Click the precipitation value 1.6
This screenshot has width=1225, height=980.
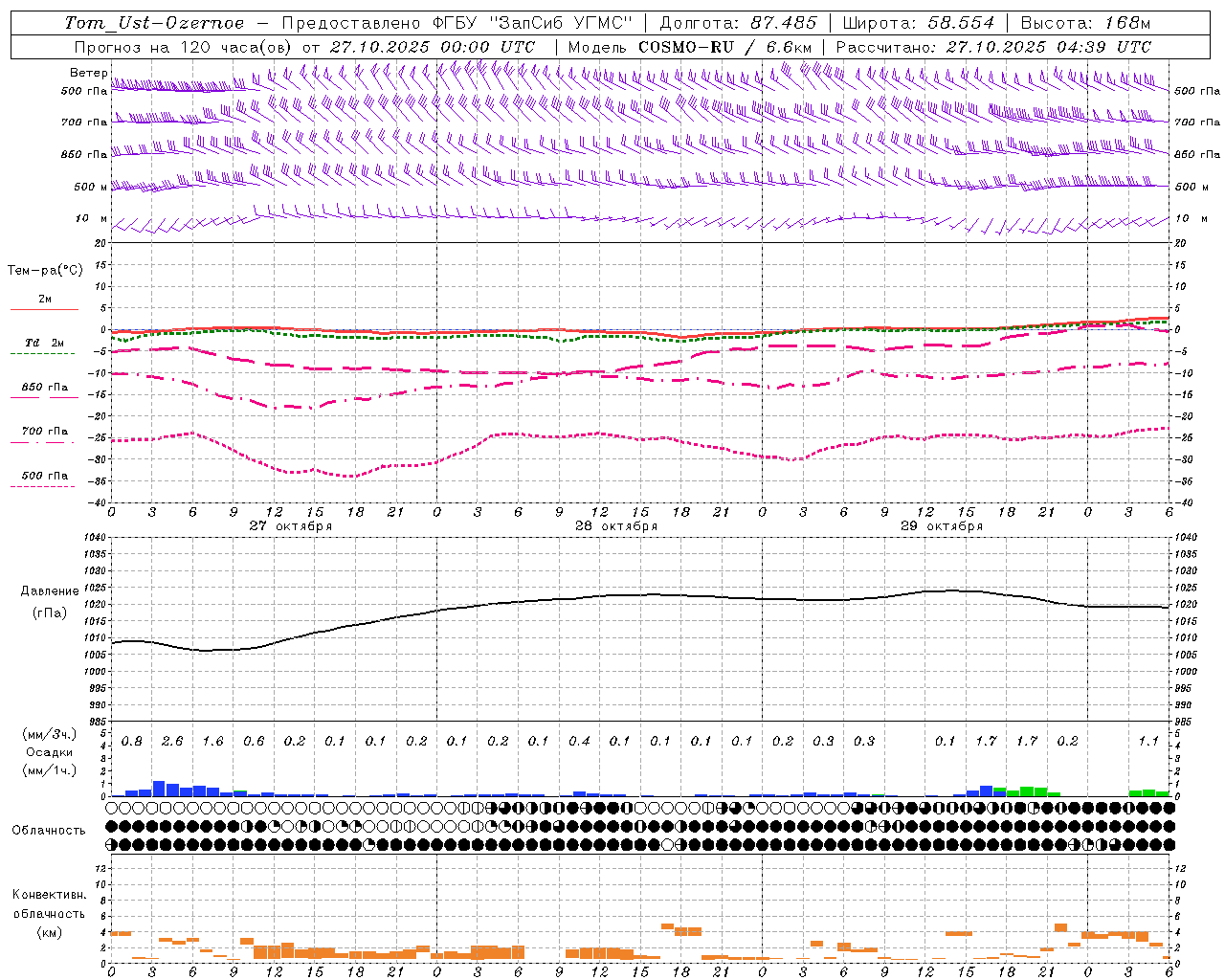[212, 742]
